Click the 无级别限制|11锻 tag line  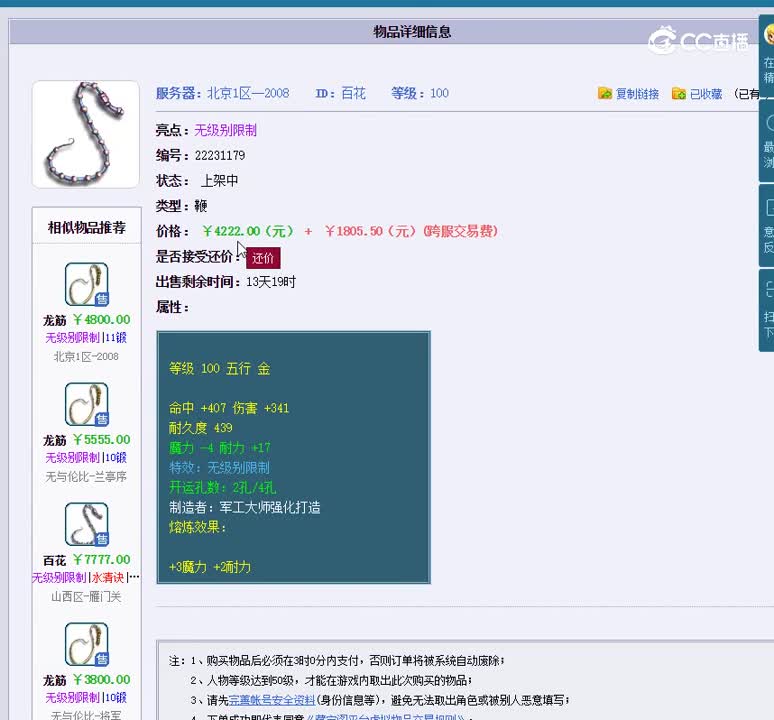[x=86, y=338]
